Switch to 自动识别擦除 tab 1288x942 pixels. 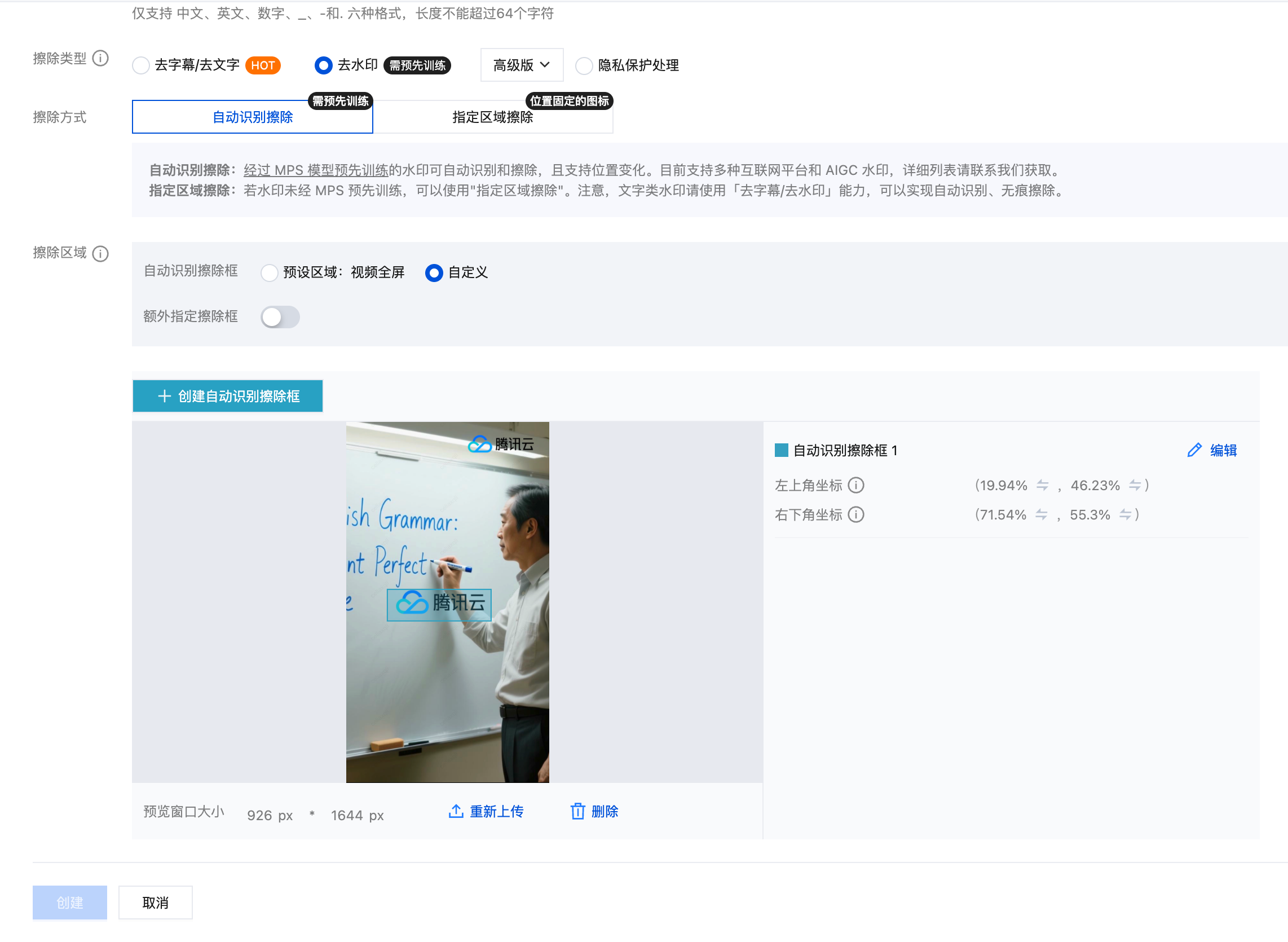[253, 117]
